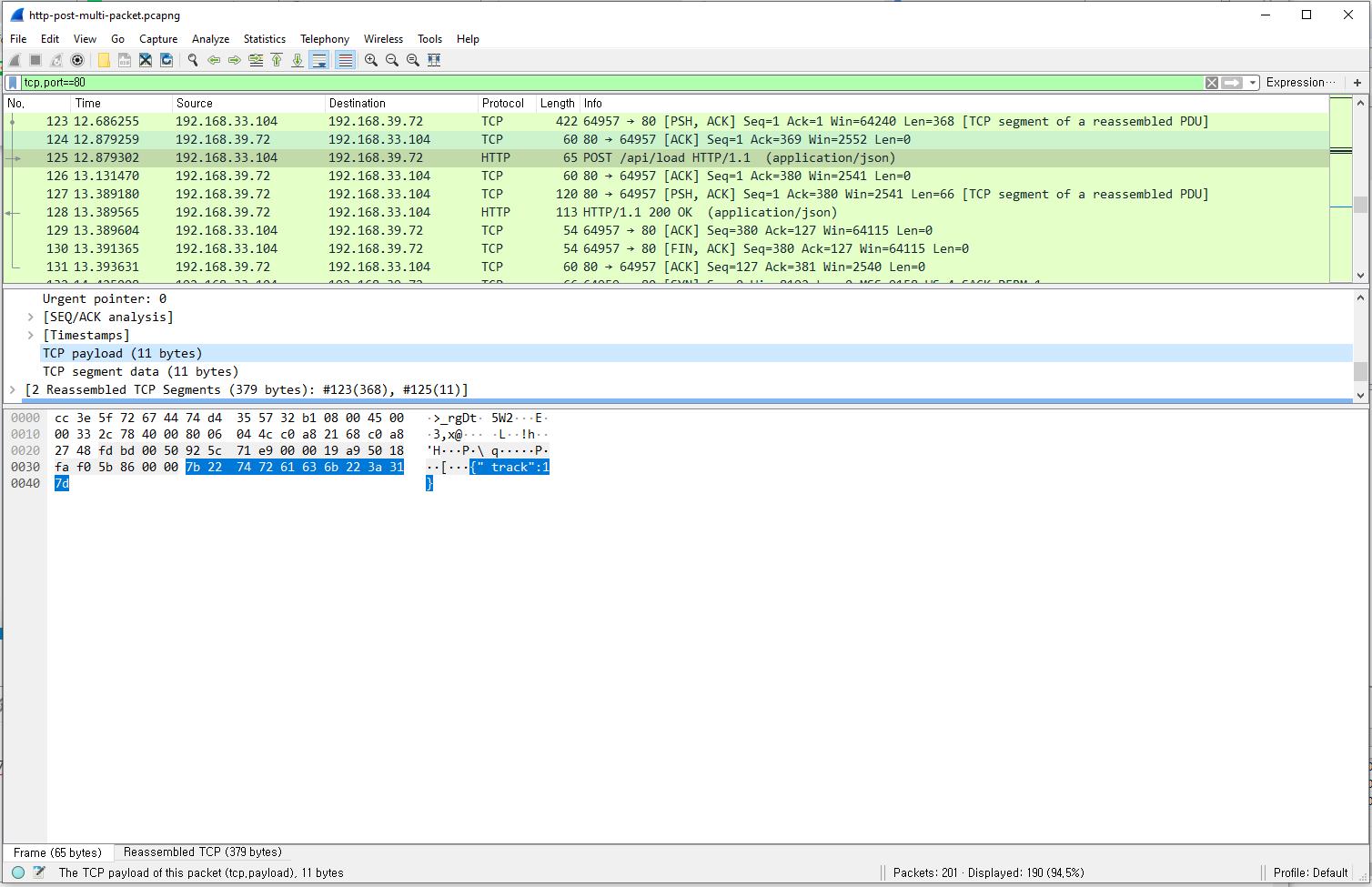
Task: Open capture options gear icon
Action: pos(77,60)
